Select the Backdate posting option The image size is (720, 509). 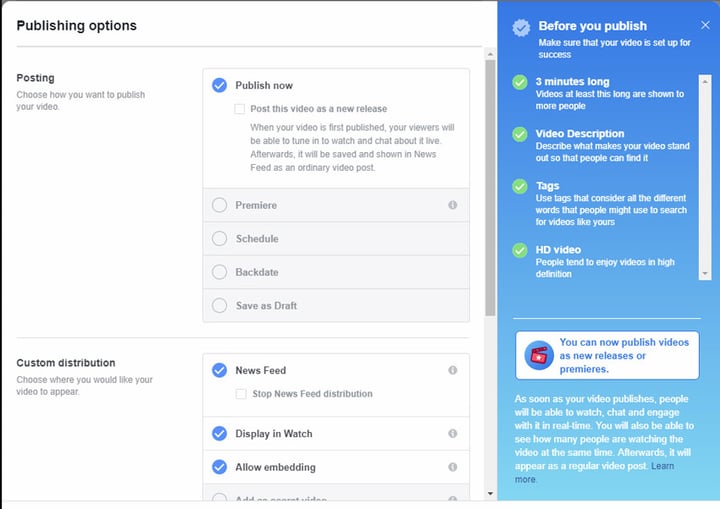click(219, 272)
